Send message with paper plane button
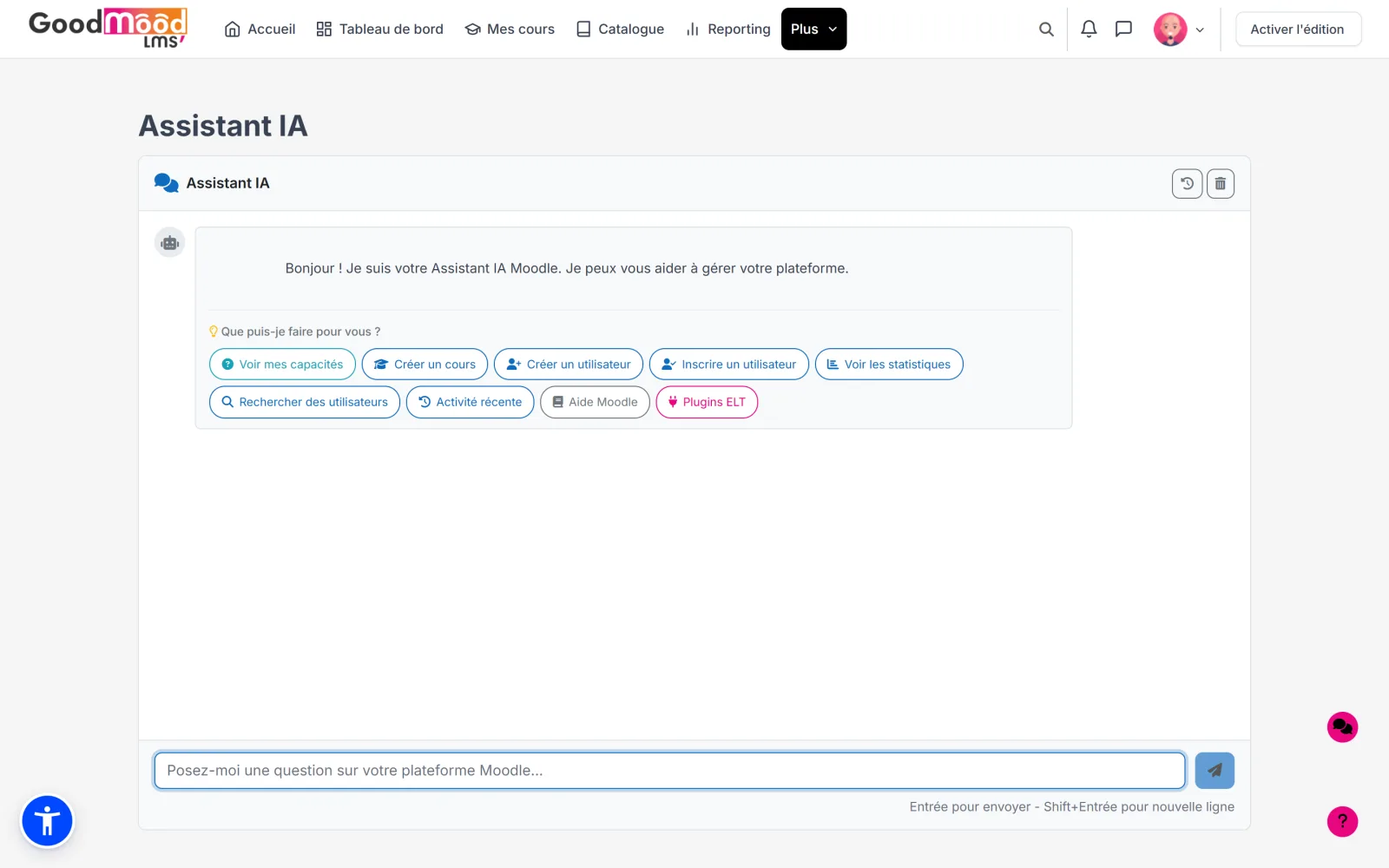The image size is (1389, 868). point(1215,770)
